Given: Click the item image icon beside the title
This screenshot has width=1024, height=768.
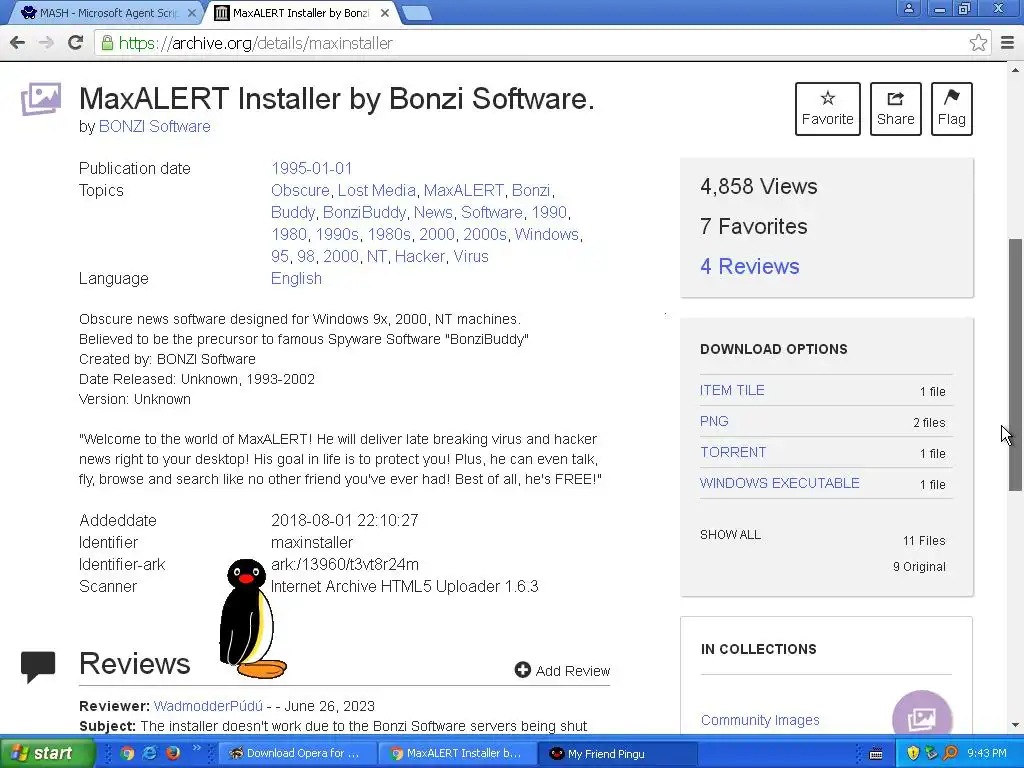Looking at the screenshot, I should point(40,99).
